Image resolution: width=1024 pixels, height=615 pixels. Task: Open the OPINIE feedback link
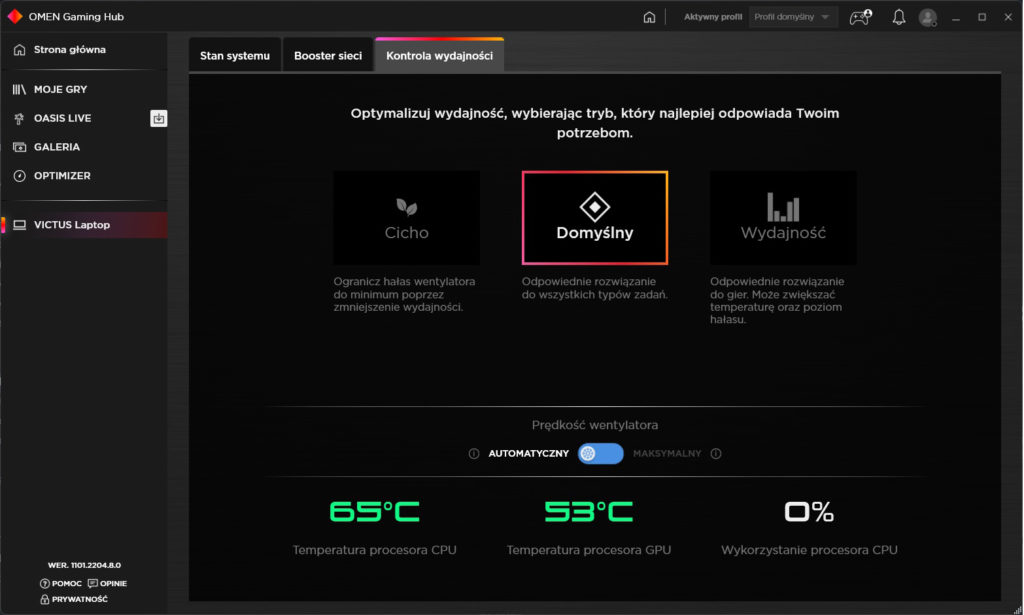coord(108,583)
